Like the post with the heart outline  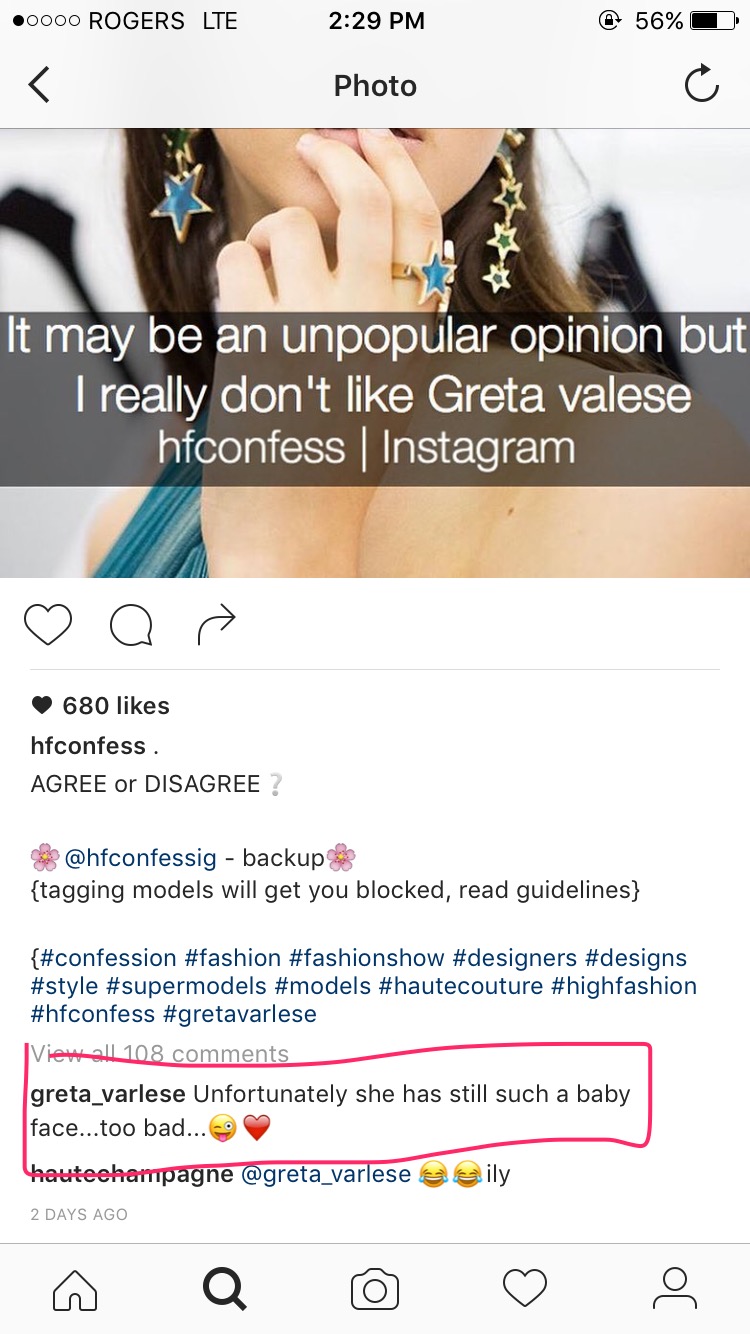coord(48,626)
